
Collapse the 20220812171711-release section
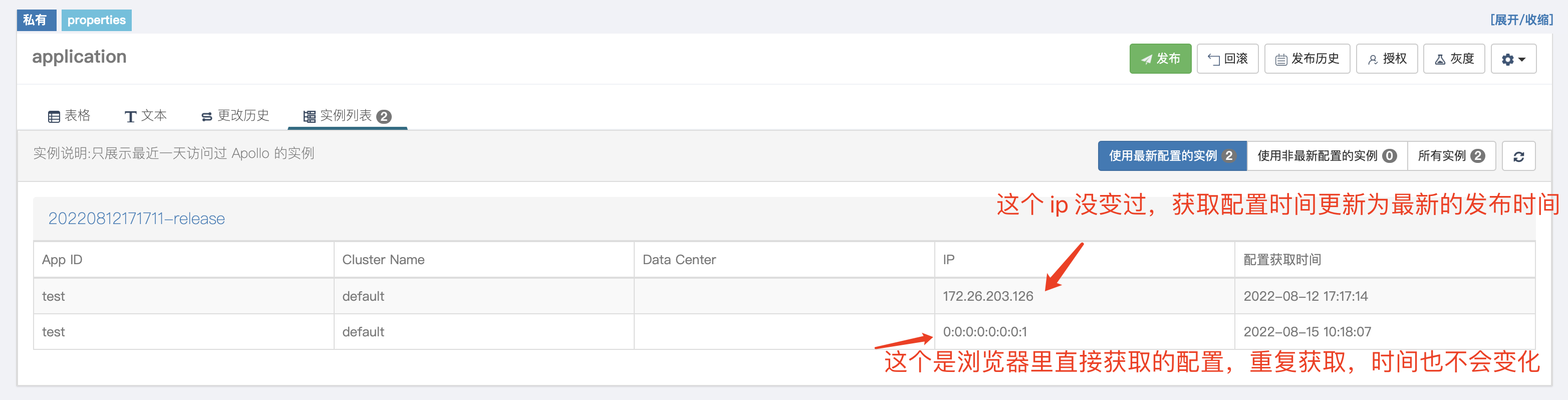pos(136,218)
